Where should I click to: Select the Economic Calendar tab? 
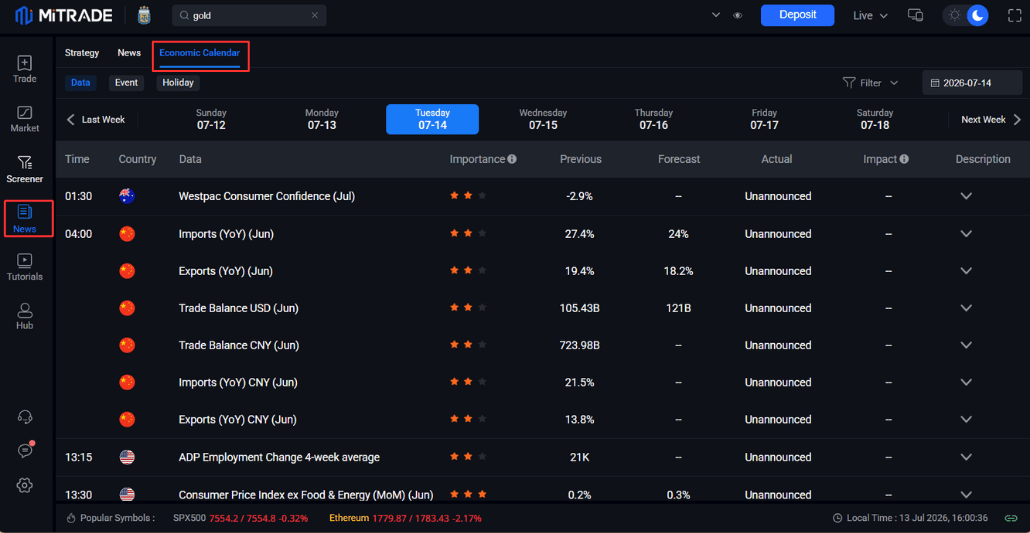(200, 53)
